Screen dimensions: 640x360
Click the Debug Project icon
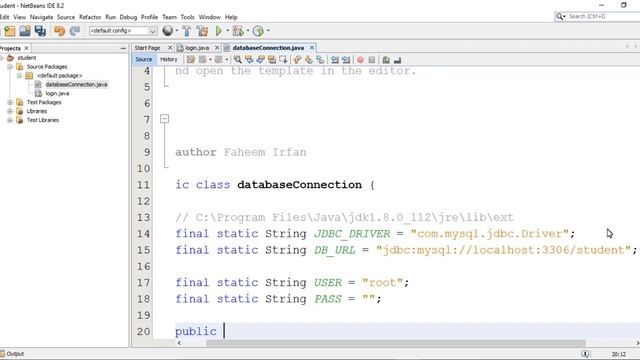238,31
